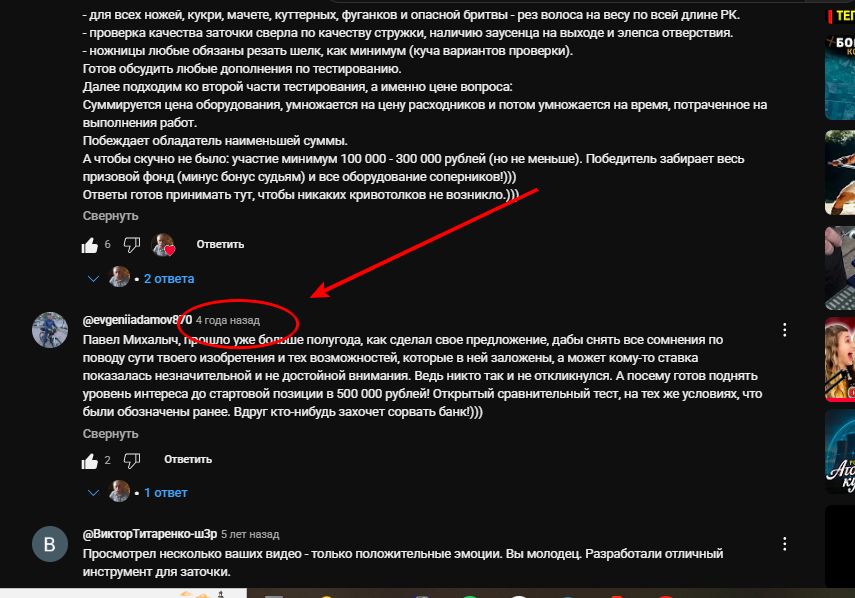Screen dimensions: 855x598
Task: Like evgeniiadamov870's comment
Action: pos(90,461)
